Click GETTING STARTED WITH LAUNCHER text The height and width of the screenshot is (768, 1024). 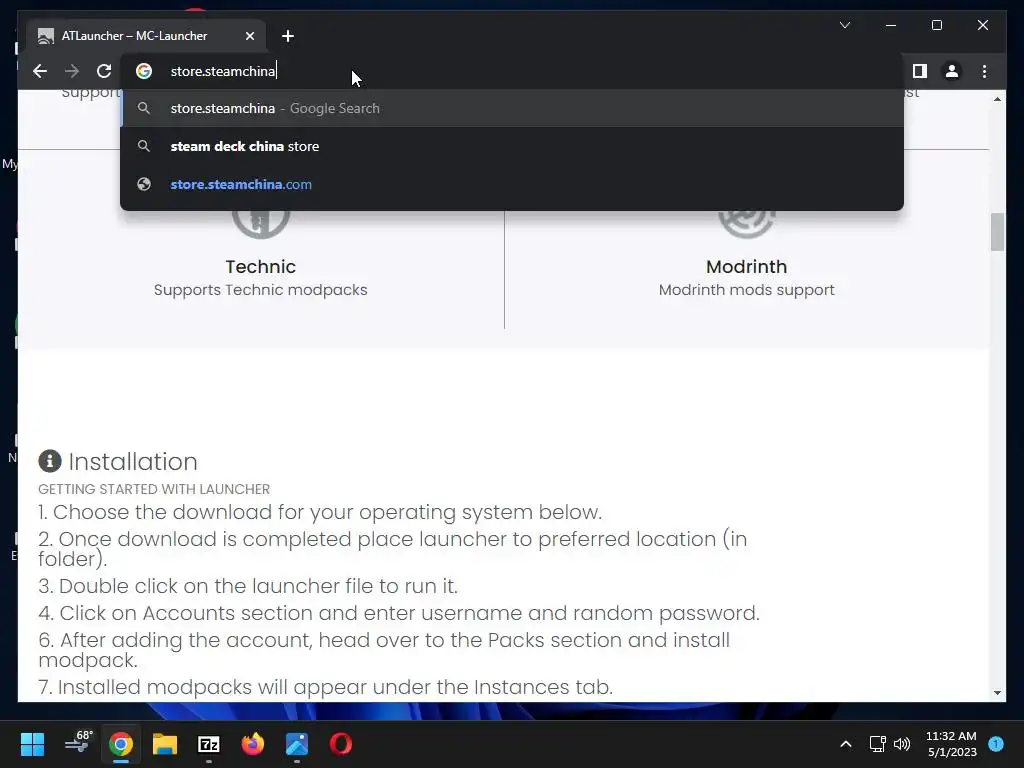coord(154,489)
